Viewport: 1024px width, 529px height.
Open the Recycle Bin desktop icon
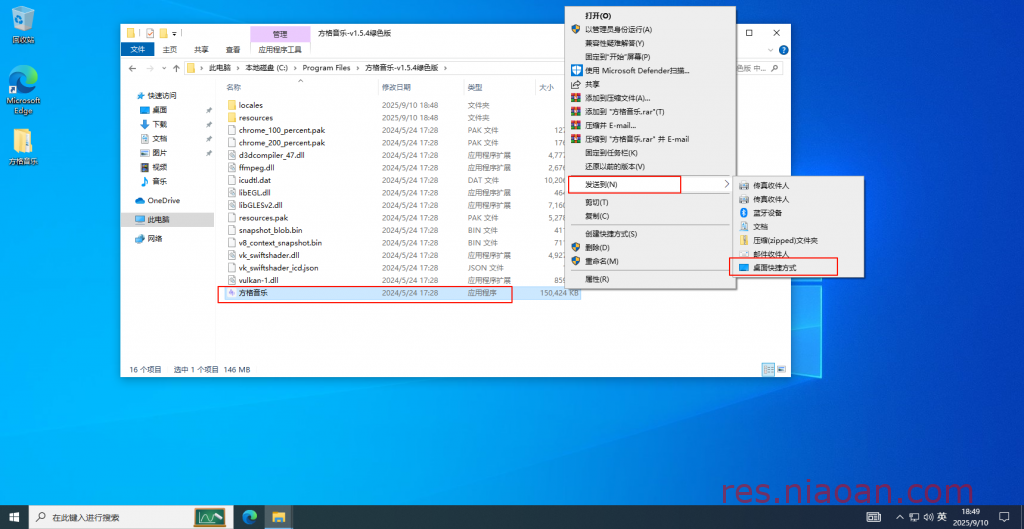(22, 25)
